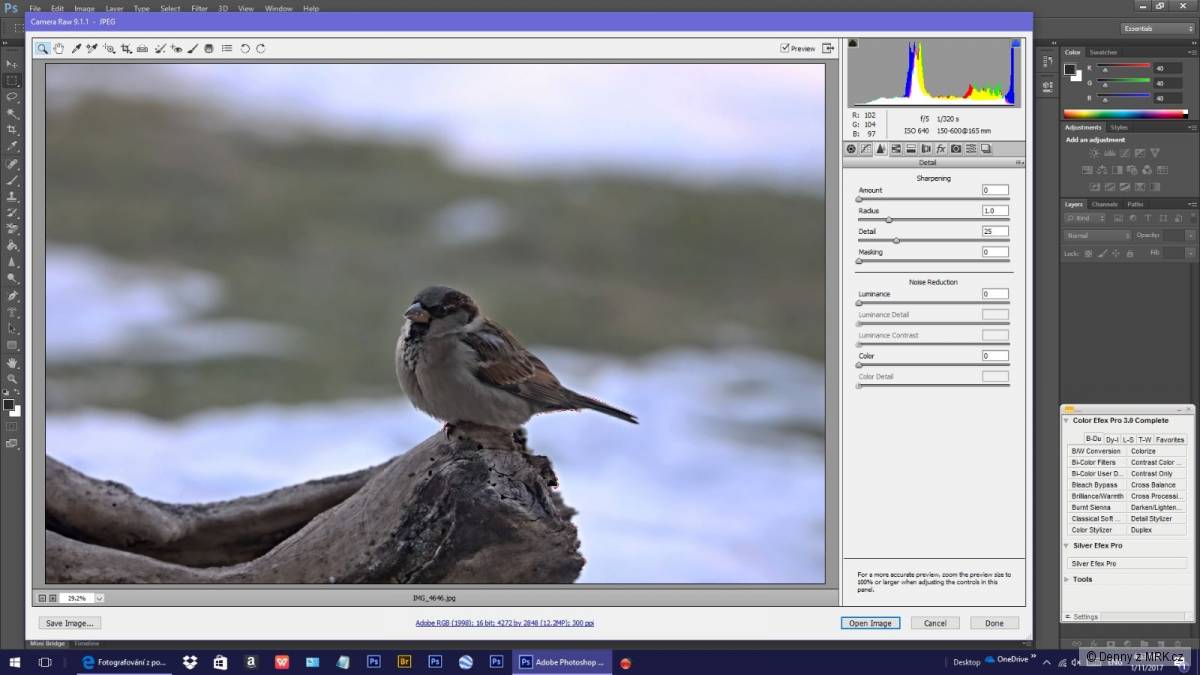Select the Hand tool in Camera Raw toolbar
The width and height of the screenshot is (1200, 675).
[59, 48]
